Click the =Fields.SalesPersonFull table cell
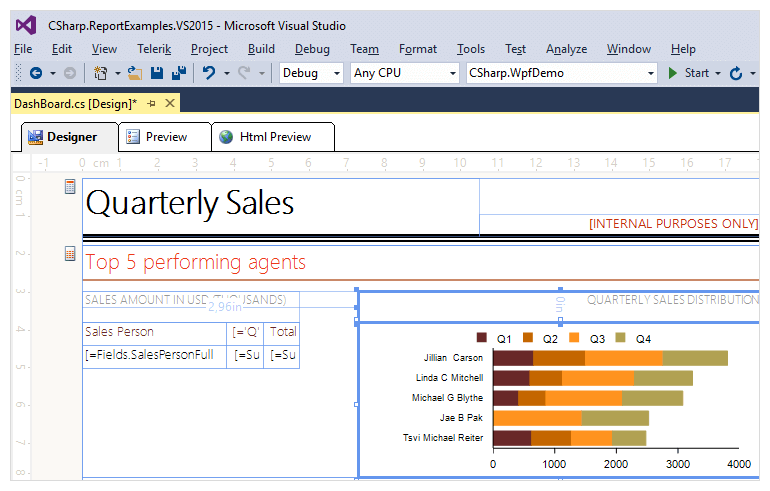 154,355
